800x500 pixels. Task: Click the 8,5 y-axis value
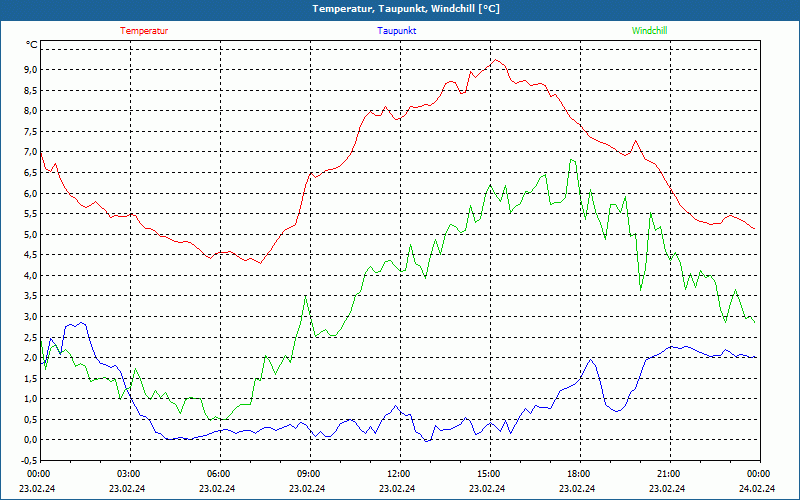(x=32, y=90)
